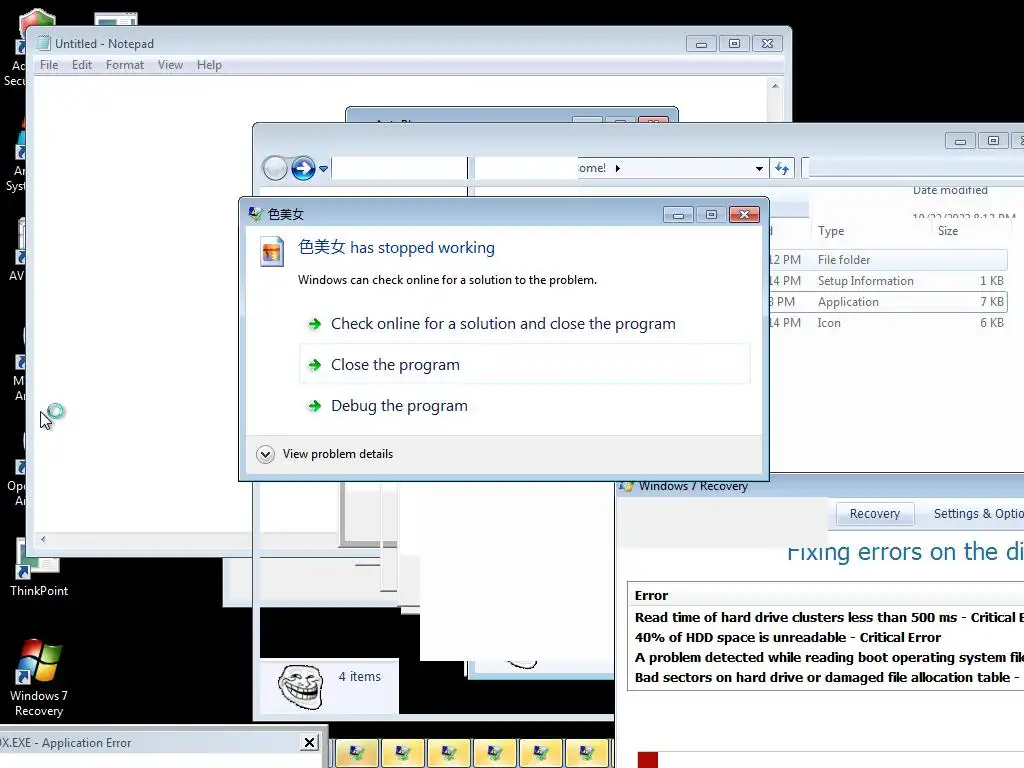Switch to the Settings & Options tab
Screen dimensions: 1024x768
click(x=978, y=514)
